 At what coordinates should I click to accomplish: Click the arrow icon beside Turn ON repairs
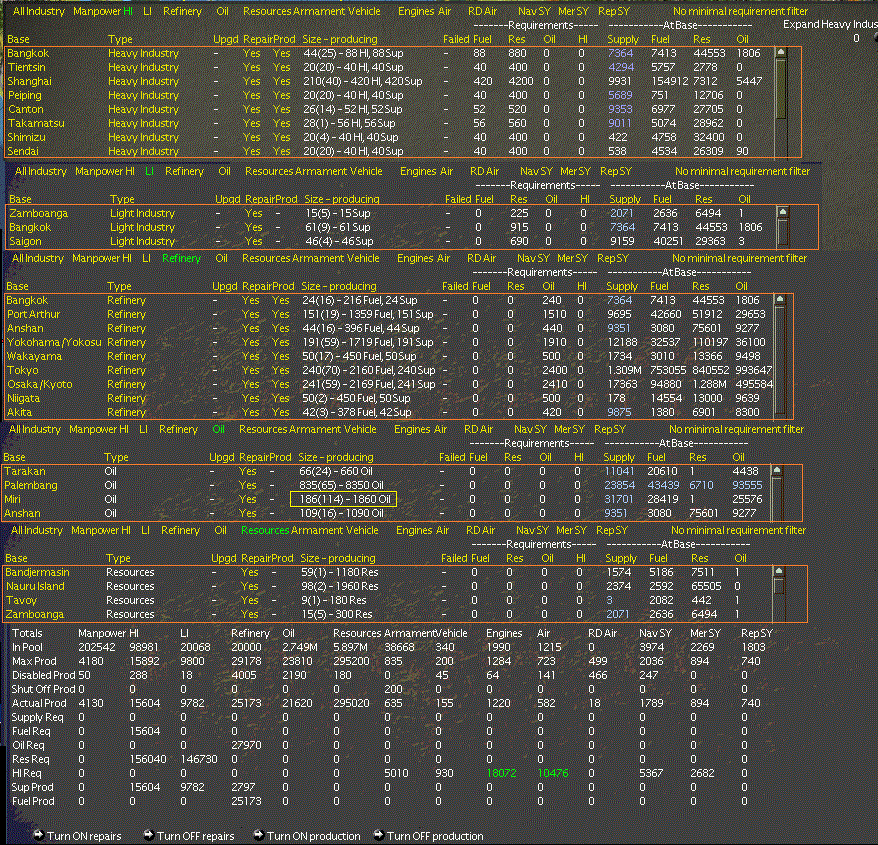(x=39, y=835)
